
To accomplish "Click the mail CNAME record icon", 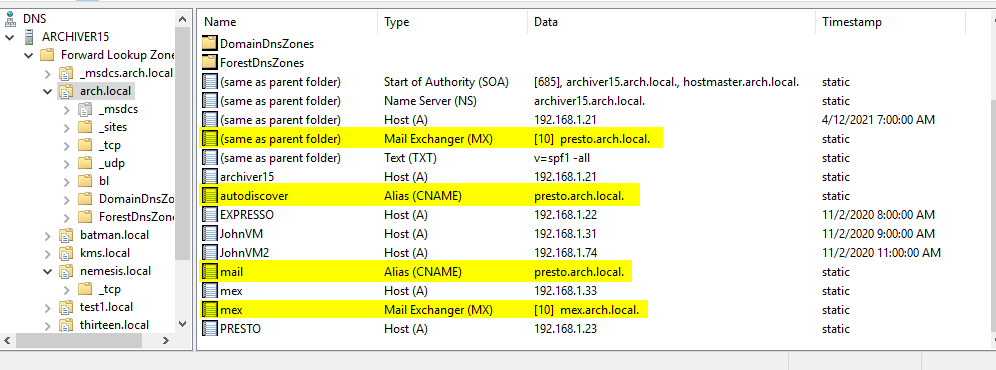I will 210,272.
